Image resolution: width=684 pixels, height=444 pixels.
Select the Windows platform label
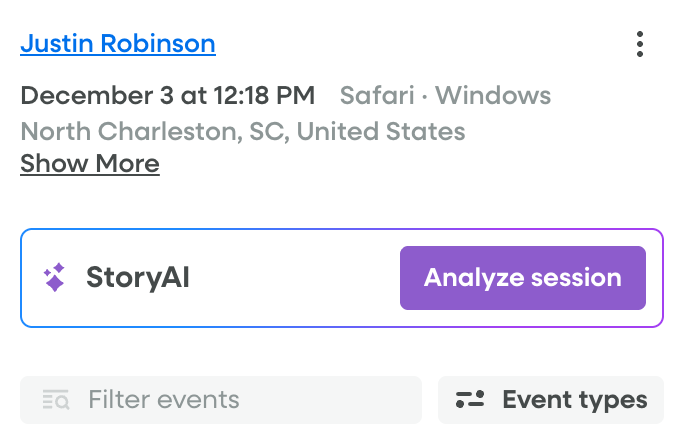coord(493,96)
